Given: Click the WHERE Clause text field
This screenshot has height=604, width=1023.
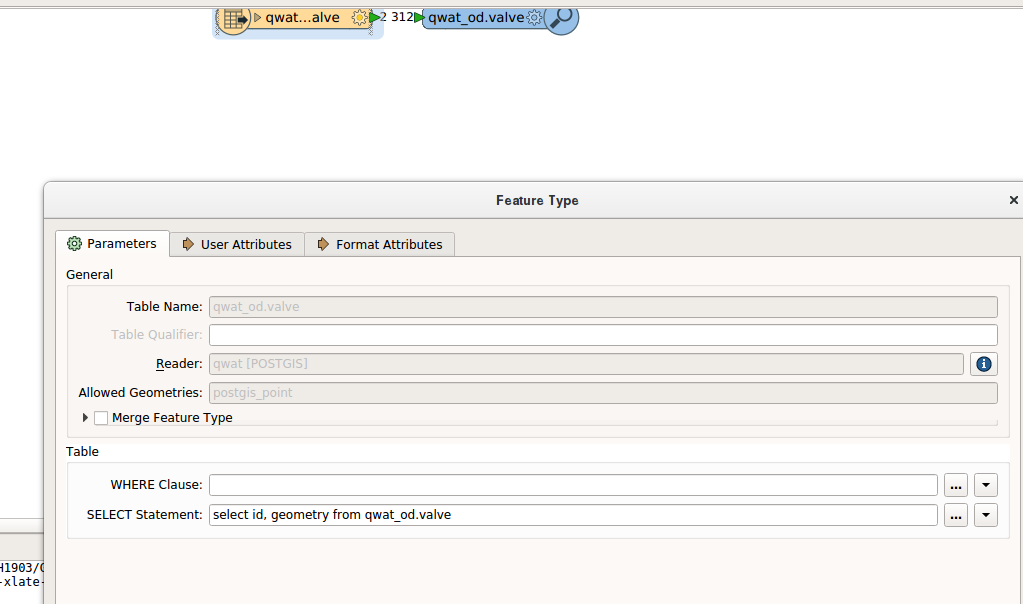Looking at the screenshot, I should click(570, 484).
